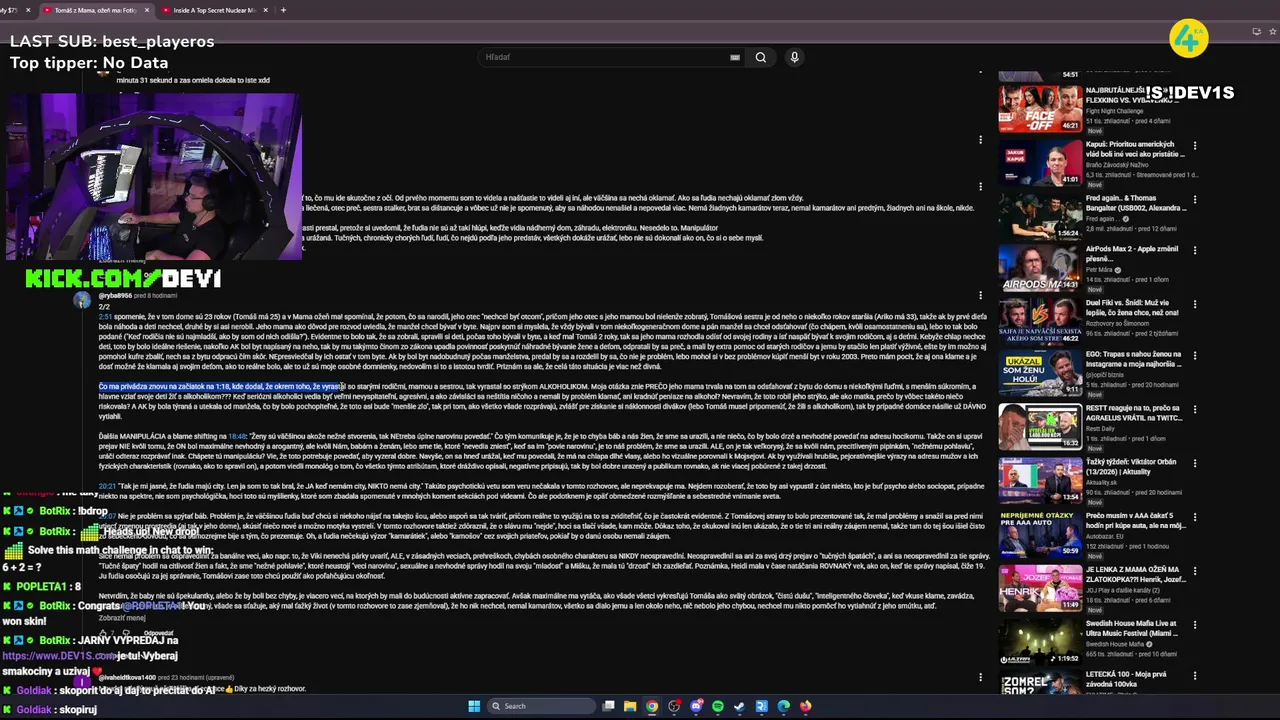Viewport: 1280px width, 720px height.
Task: Click into the Hľadať search field
Action: pyautogui.click(x=605, y=57)
